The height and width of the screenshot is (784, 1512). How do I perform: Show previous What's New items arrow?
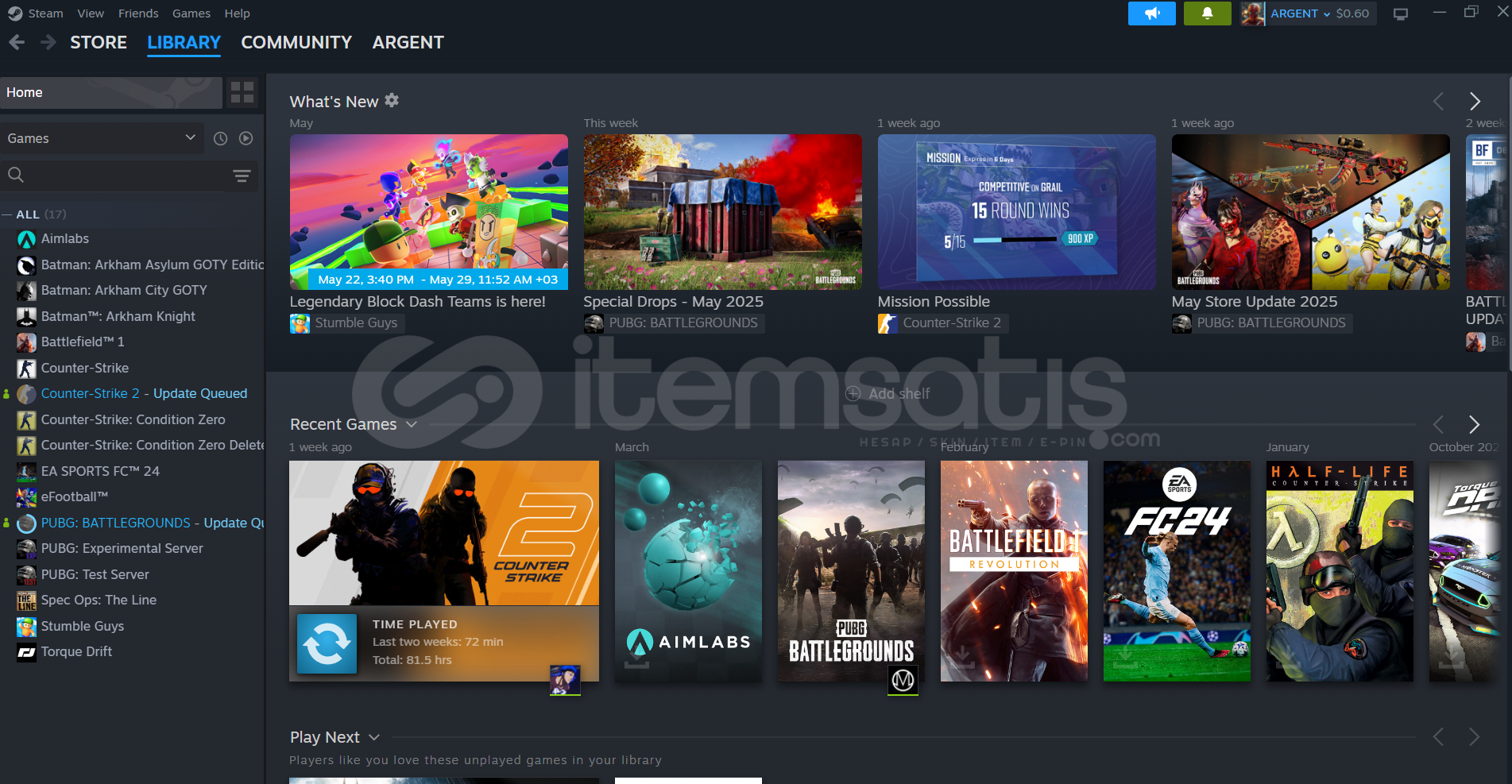point(1438,101)
